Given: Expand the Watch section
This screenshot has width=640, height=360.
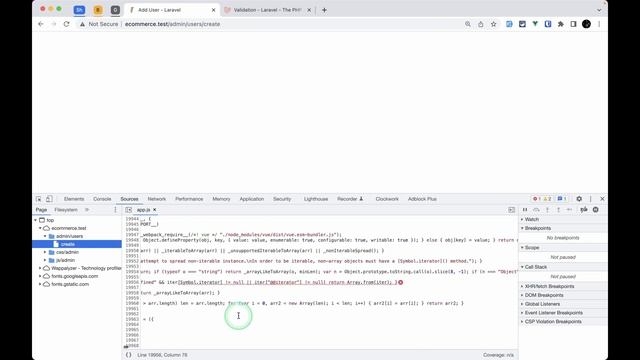Looking at the screenshot, I should click(563, 219).
